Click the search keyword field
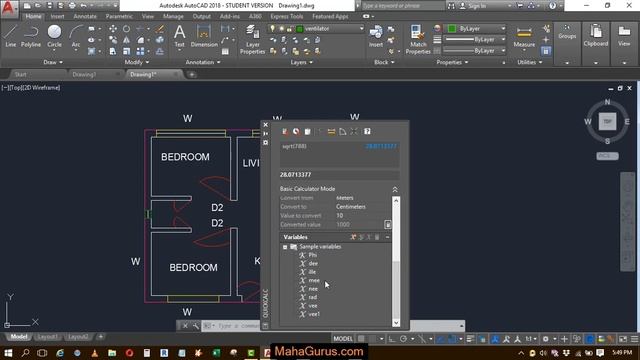640x360 pixels. click(x=402, y=6)
